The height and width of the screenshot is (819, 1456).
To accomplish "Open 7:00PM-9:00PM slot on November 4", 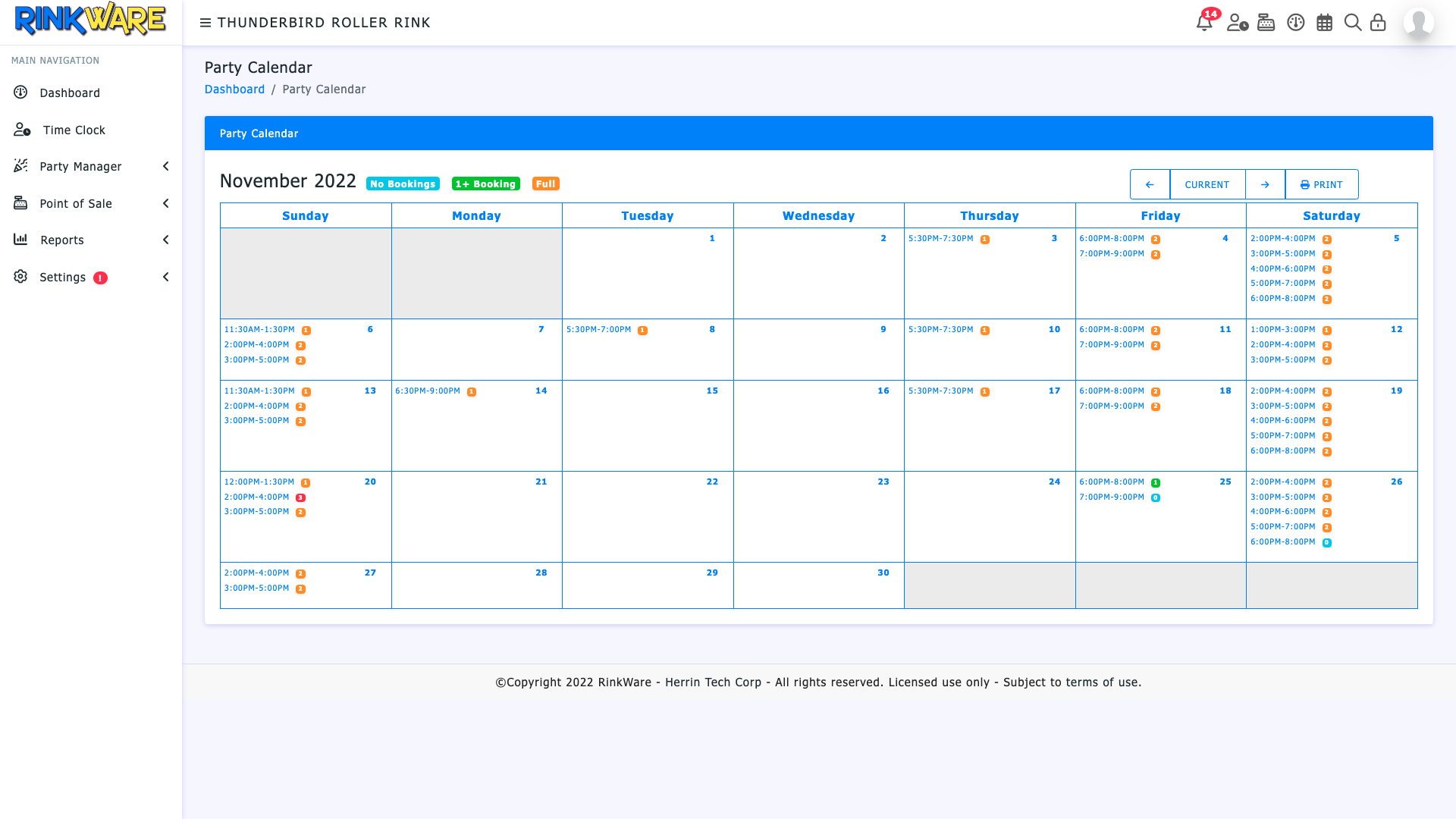I will click(x=1112, y=253).
